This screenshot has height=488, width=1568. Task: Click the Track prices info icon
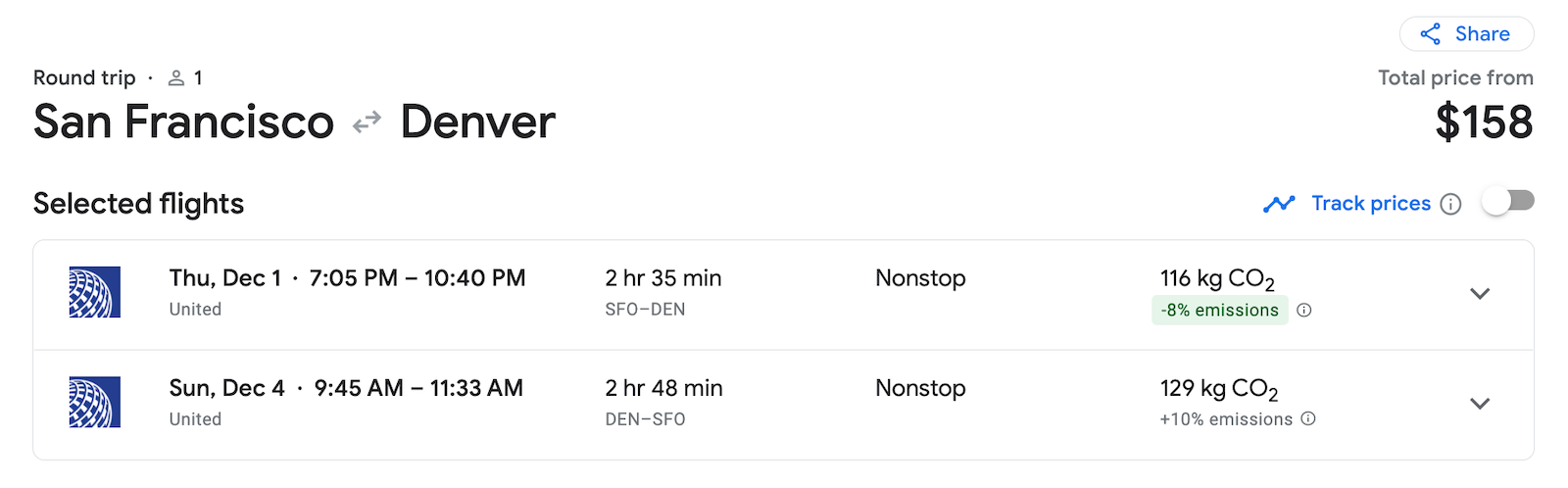click(x=1451, y=204)
